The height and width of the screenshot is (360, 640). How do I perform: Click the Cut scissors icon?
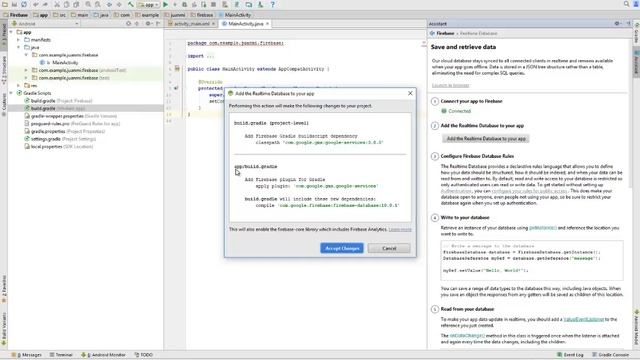[x=57, y=4]
